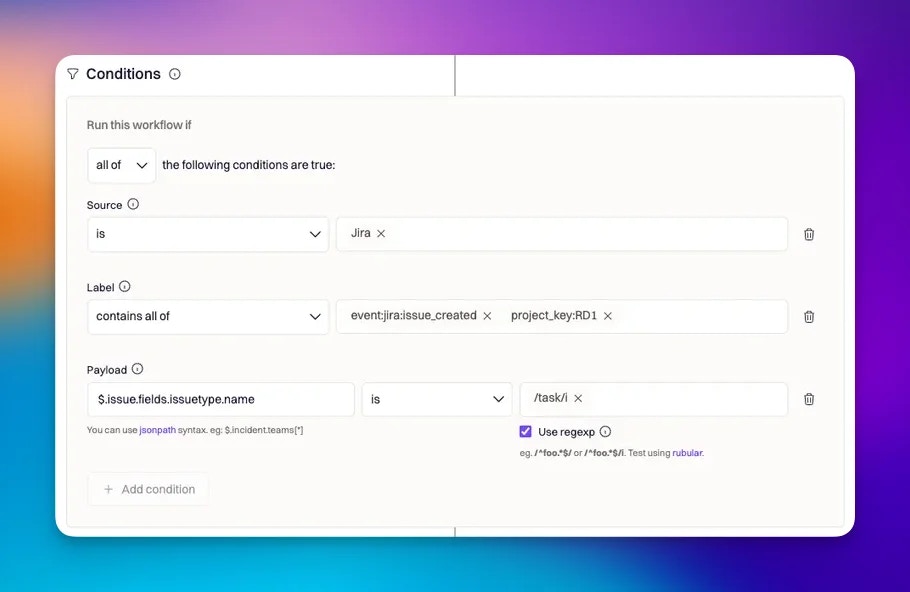Remove the event:jira:issue_created tag
The height and width of the screenshot is (592, 910).
tap(488, 316)
